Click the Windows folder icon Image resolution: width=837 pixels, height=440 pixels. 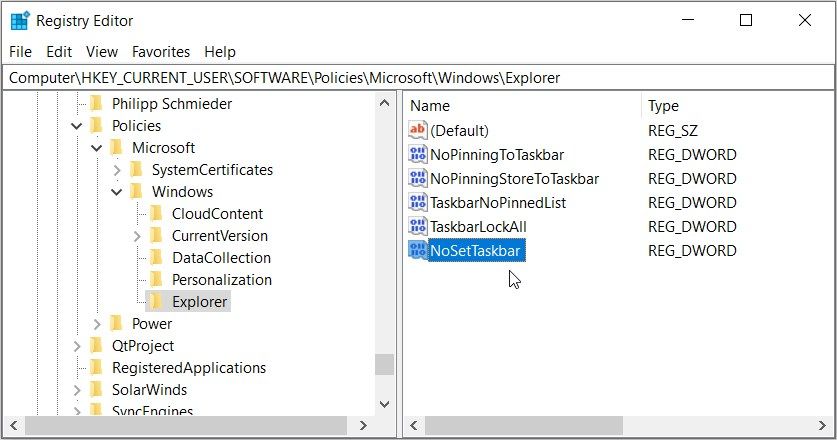tap(136, 191)
